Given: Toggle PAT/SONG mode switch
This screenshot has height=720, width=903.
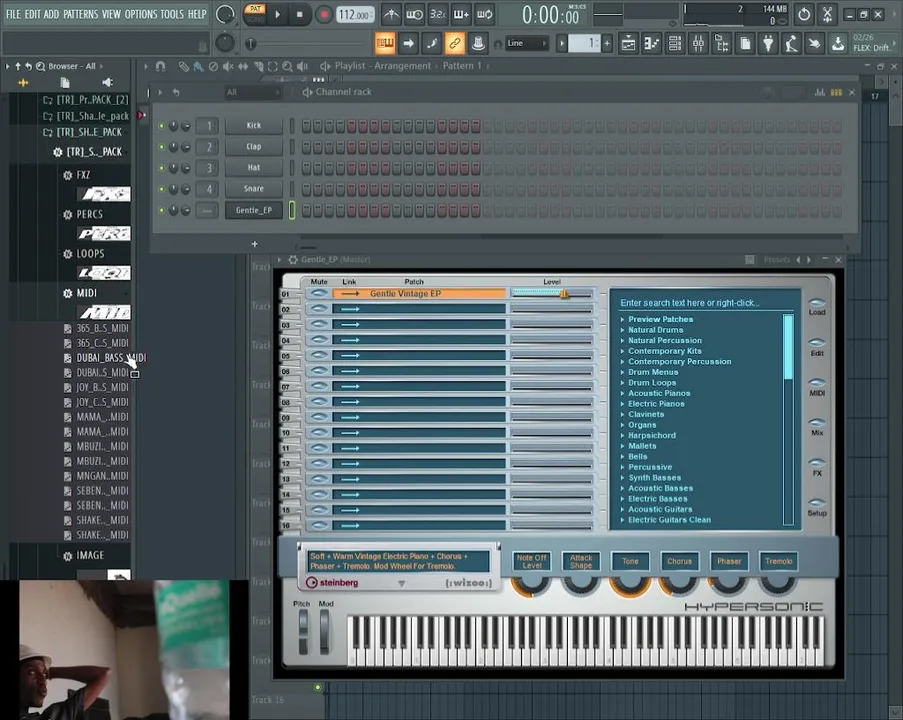Looking at the screenshot, I should tap(255, 14).
